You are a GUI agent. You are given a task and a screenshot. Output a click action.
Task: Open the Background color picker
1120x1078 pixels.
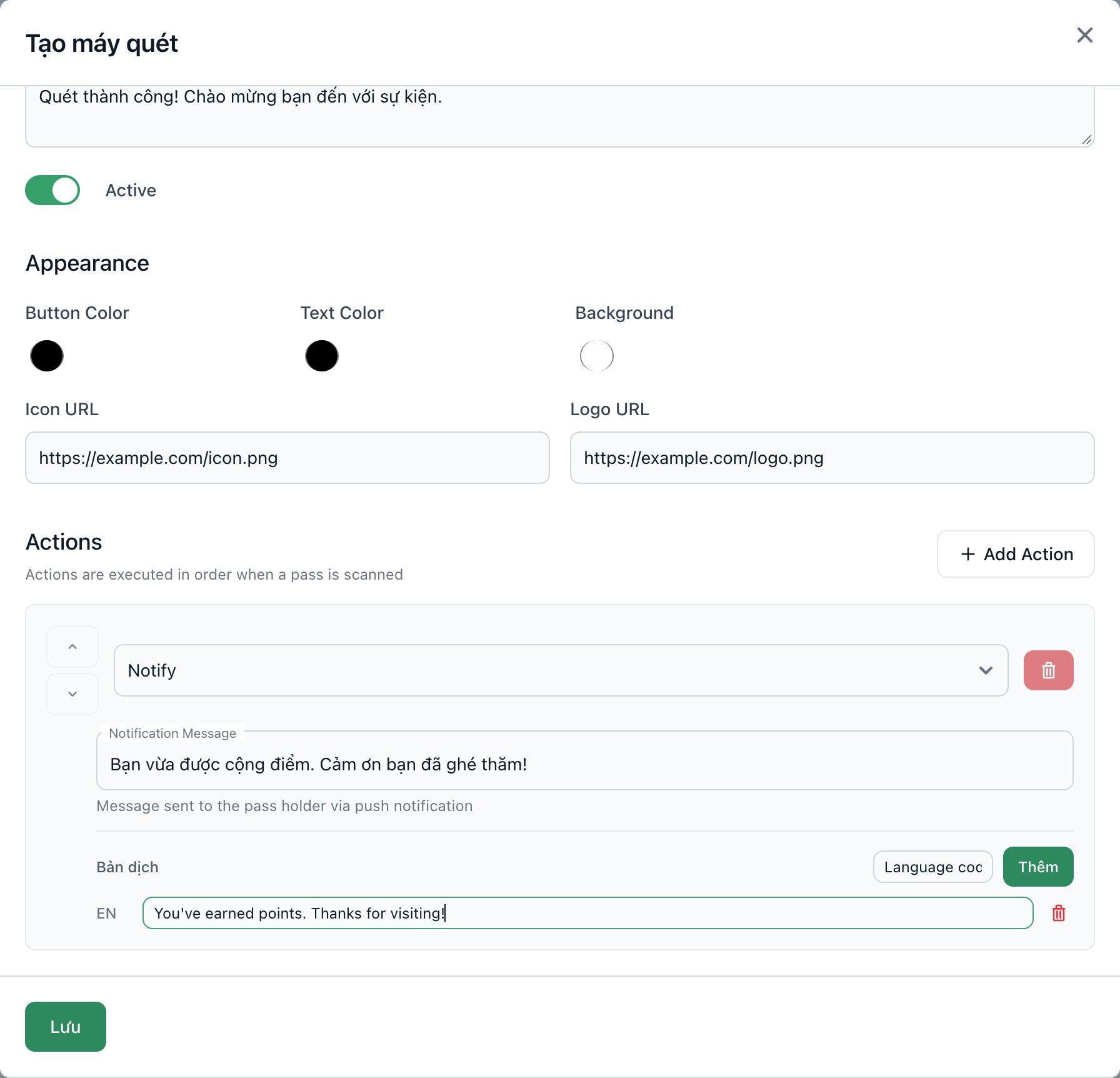click(597, 356)
